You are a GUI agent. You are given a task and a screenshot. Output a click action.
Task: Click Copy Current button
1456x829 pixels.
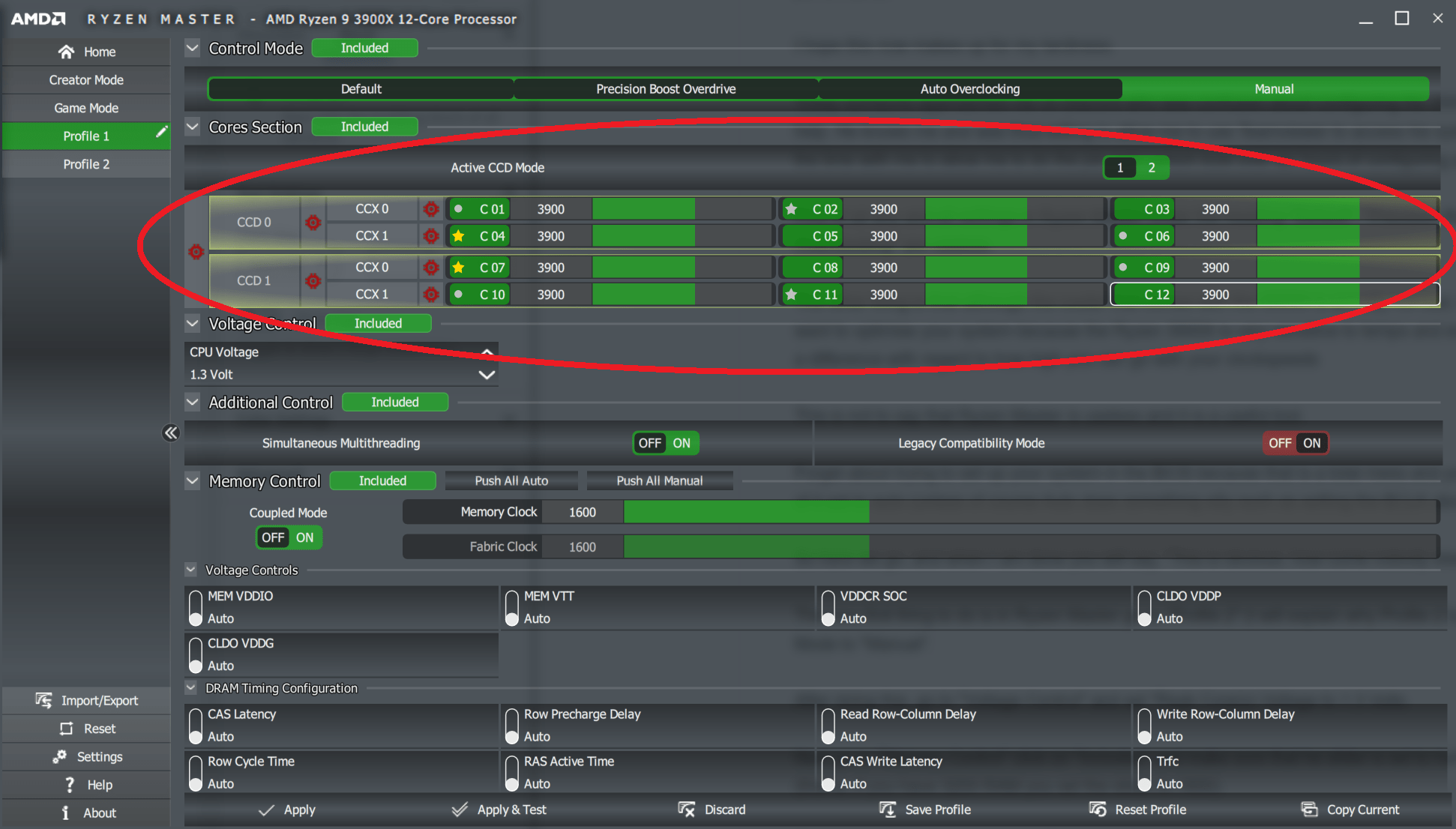tap(1350, 810)
